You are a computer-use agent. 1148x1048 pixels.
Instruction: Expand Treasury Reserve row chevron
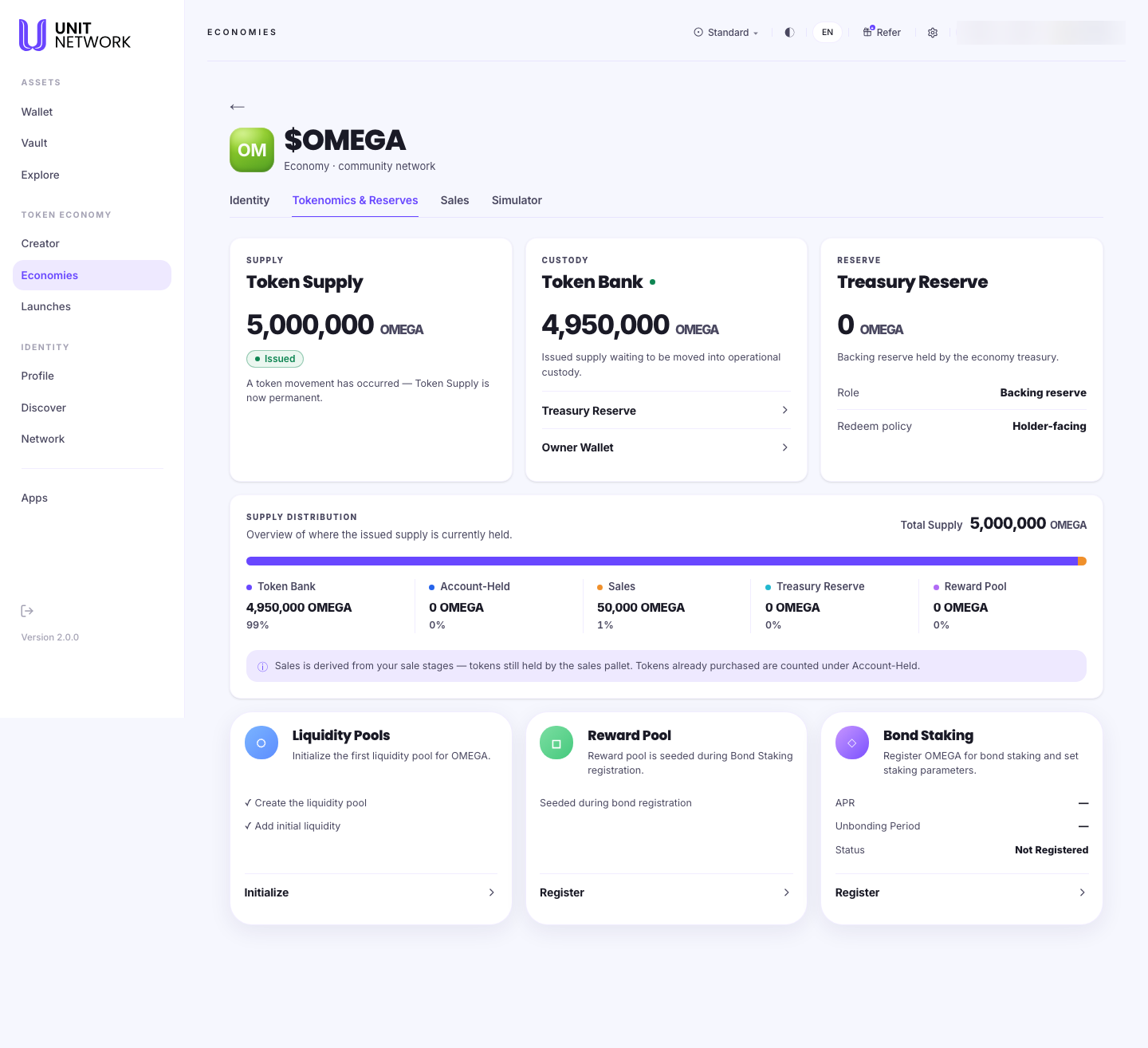(785, 410)
